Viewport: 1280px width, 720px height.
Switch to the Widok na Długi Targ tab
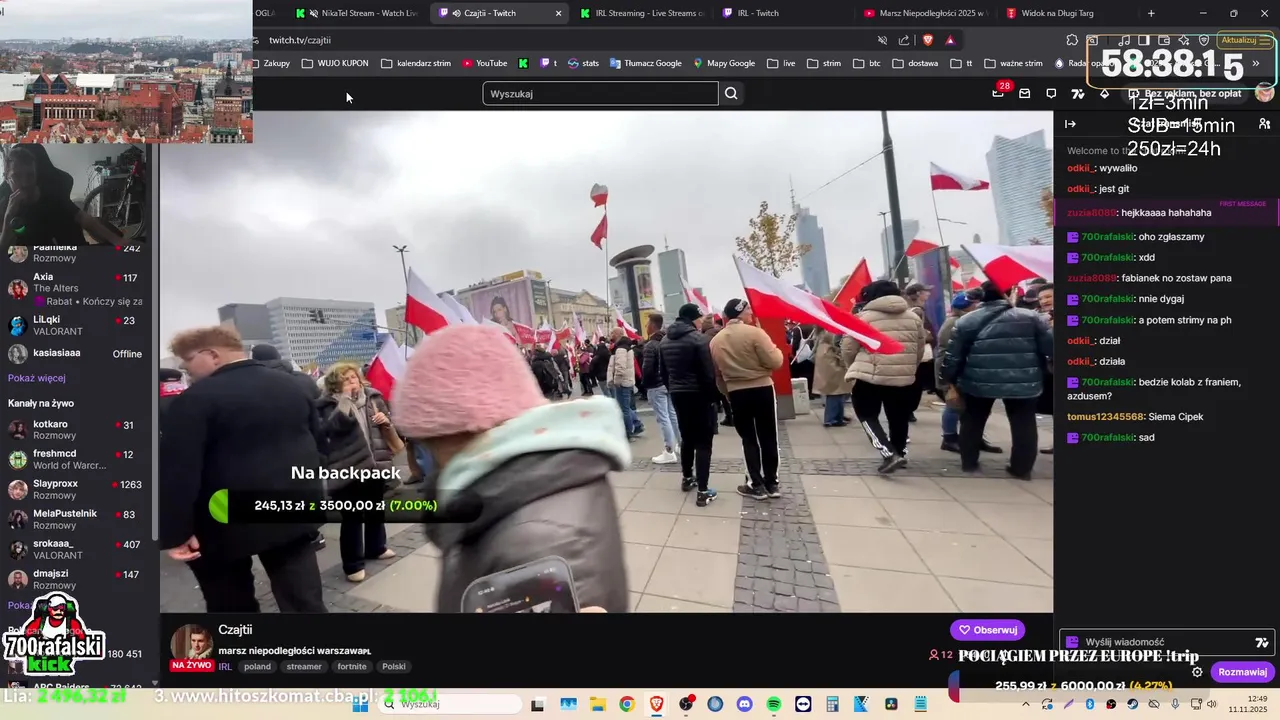pos(1064,13)
